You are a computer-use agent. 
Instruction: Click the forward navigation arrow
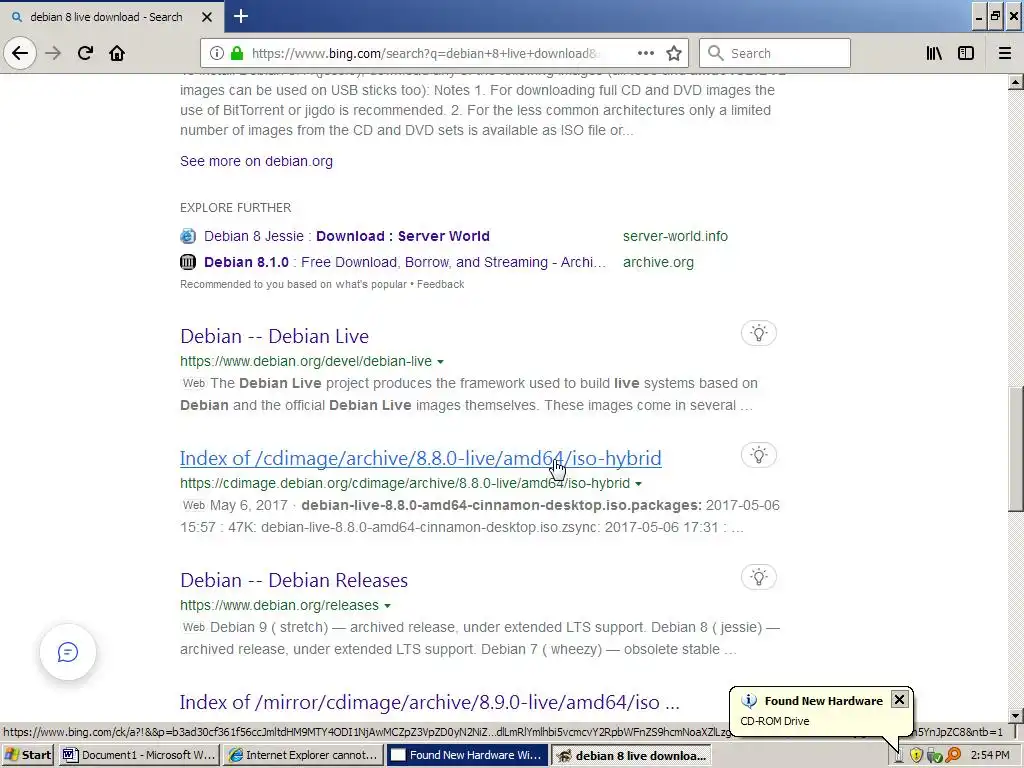(53, 53)
